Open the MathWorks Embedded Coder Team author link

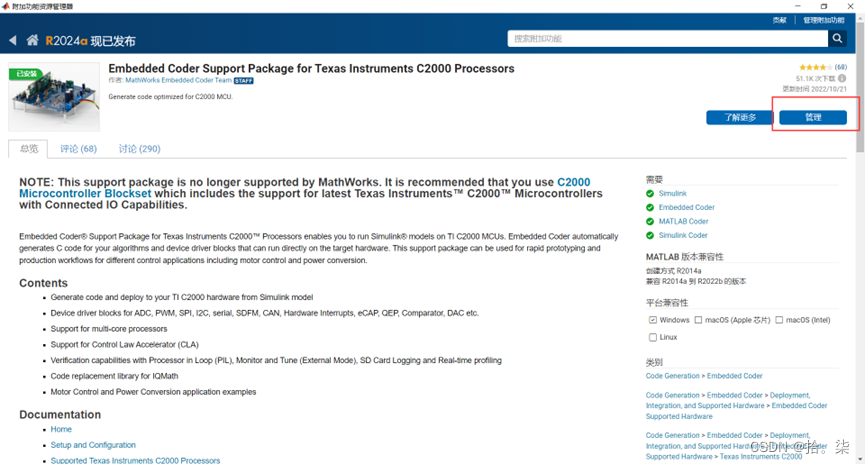tap(178, 81)
